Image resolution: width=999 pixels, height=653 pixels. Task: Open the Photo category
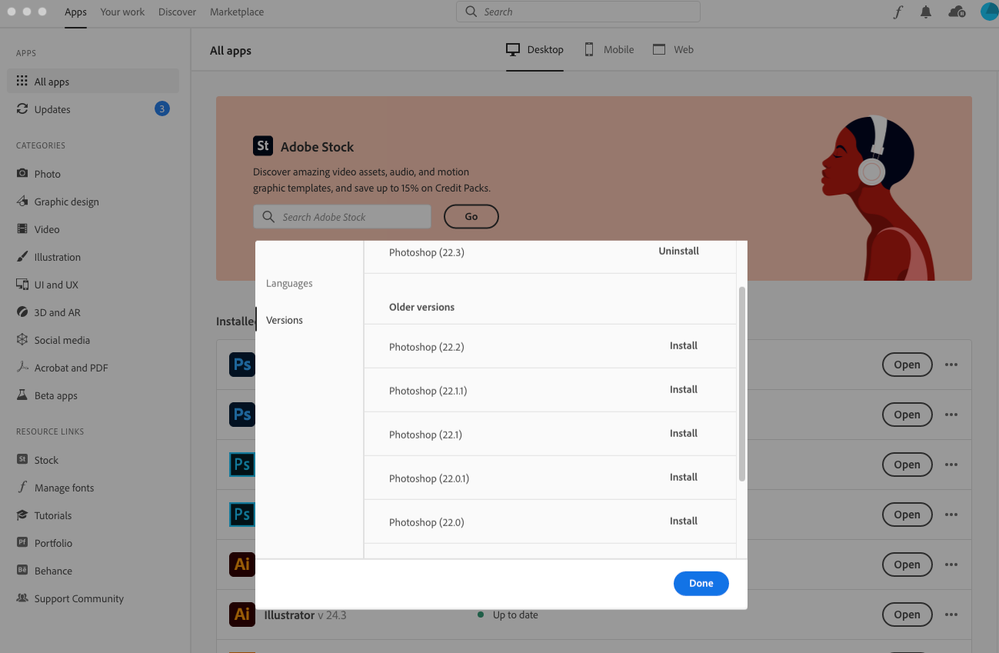coord(38,174)
